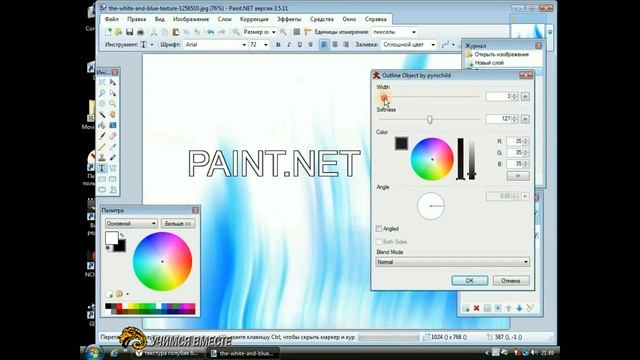This screenshot has width=640, height=360.
Task: Toggle Italic text formatting
Action: (289, 44)
